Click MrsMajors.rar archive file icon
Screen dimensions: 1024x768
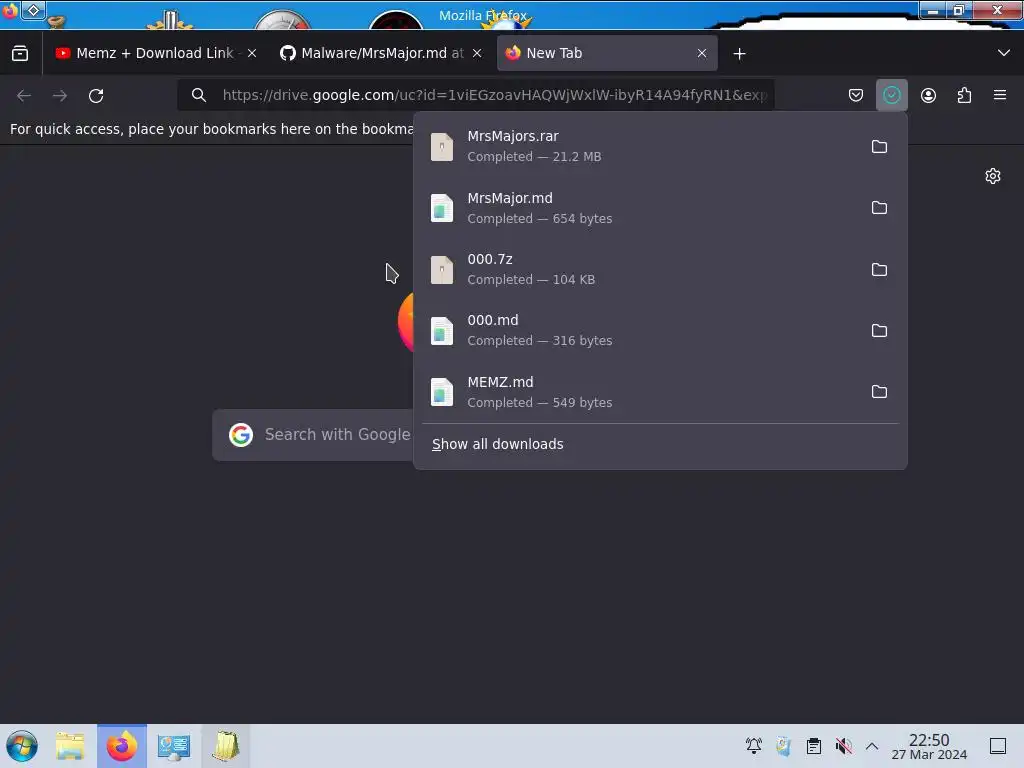click(442, 146)
